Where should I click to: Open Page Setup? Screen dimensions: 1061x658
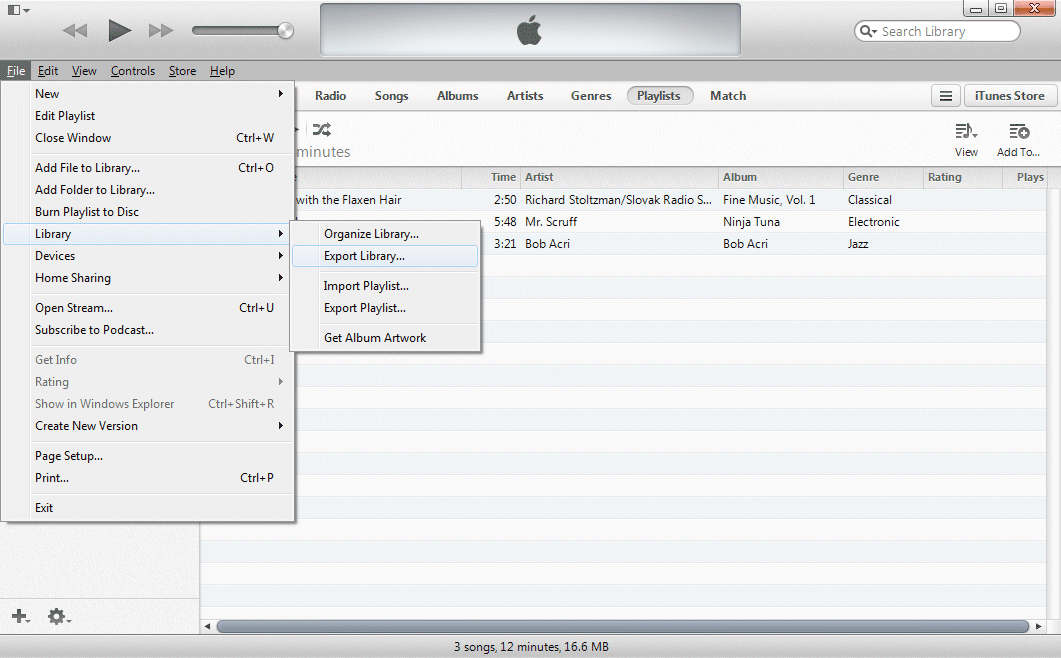148,456
